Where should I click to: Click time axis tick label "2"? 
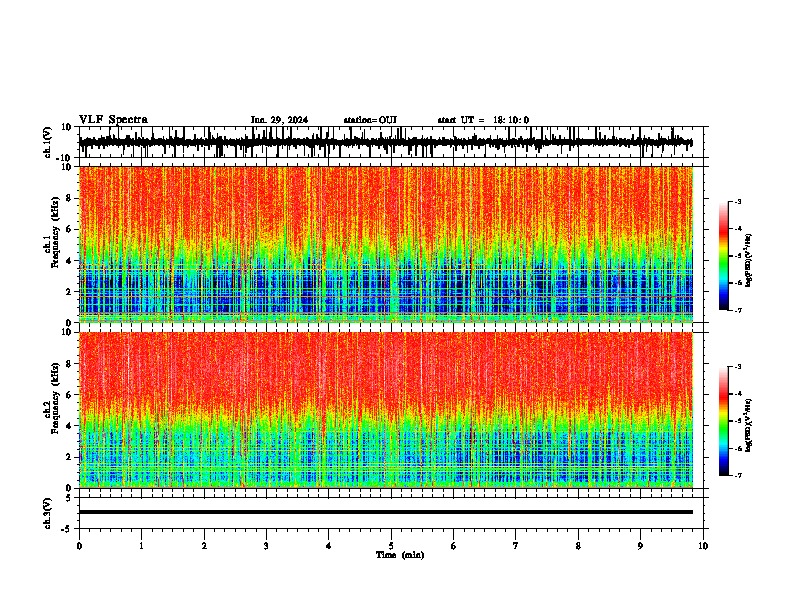[x=204, y=546]
